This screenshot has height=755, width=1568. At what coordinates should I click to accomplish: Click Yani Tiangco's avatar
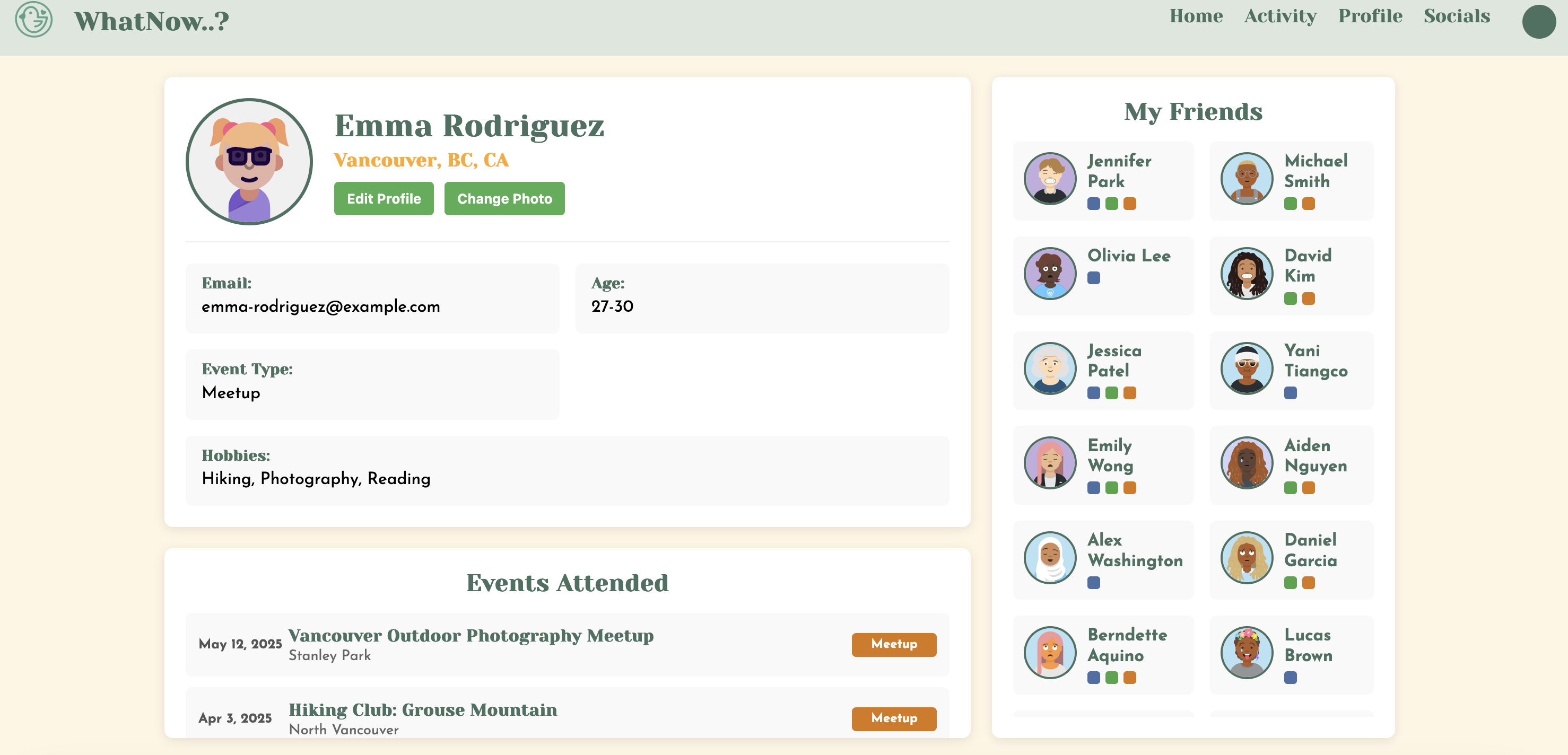[1246, 368]
